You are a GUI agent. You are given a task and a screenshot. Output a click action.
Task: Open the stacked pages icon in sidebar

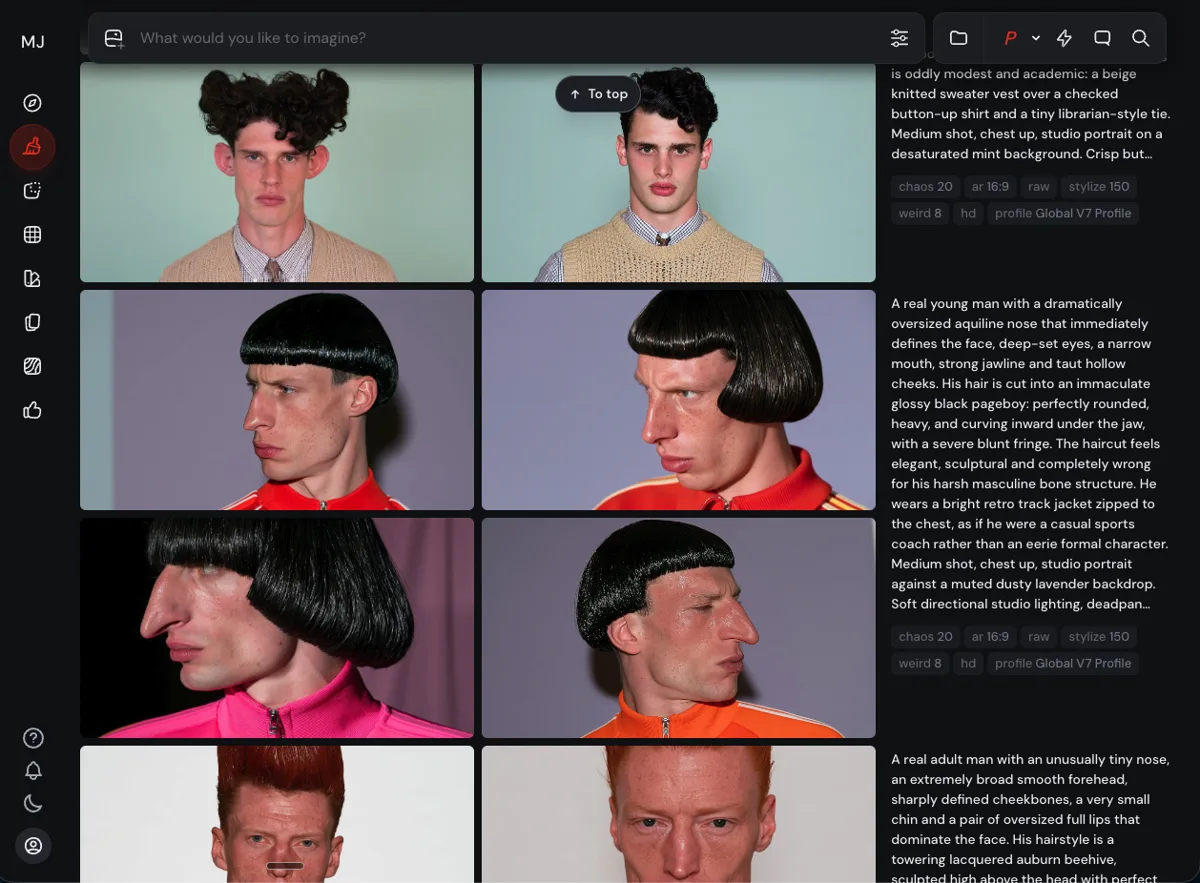tap(32, 323)
